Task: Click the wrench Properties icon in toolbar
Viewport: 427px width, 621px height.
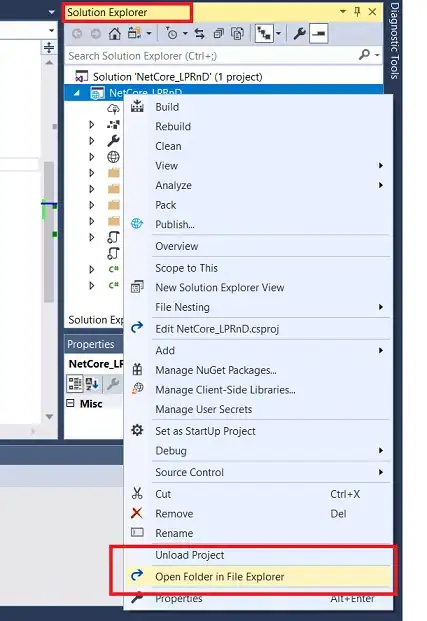Action: point(299,34)
